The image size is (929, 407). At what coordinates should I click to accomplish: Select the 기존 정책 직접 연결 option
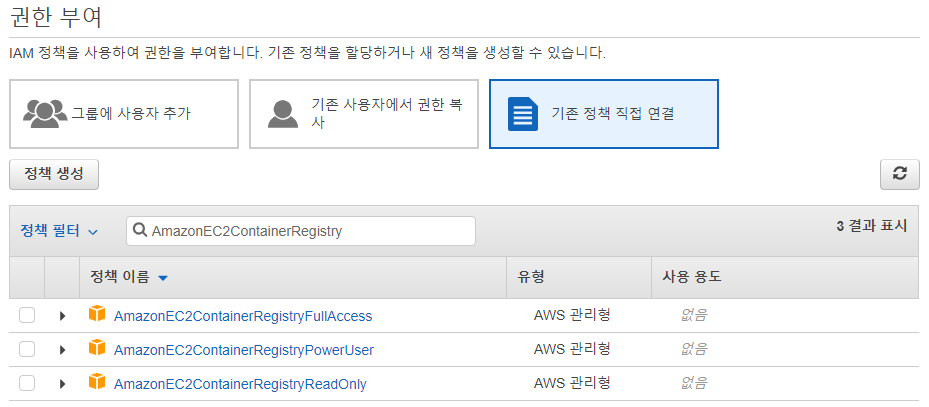click(604, 114)
